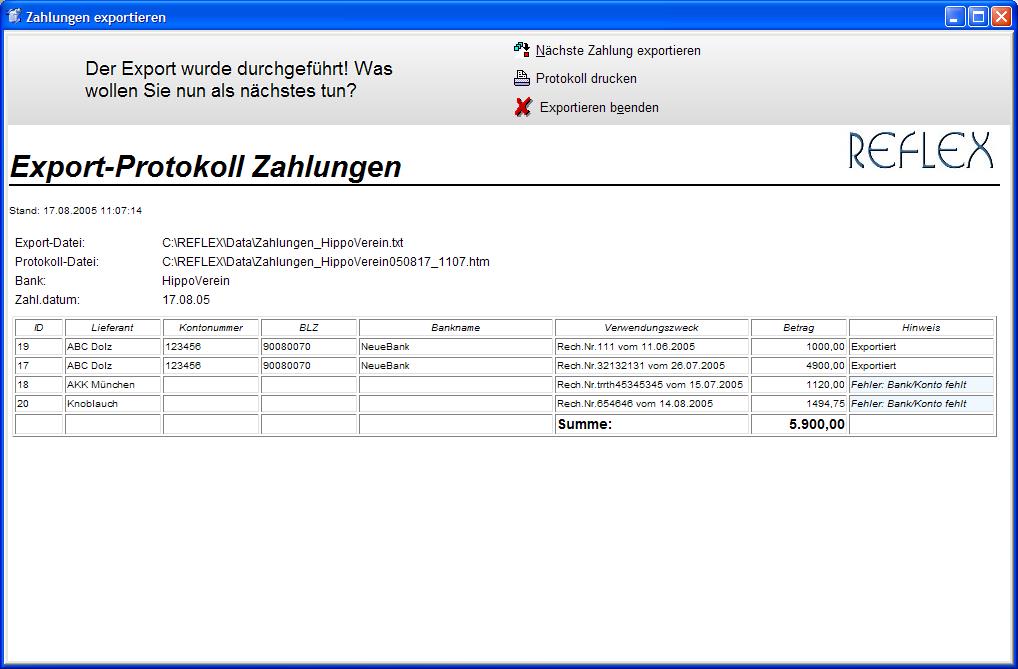Click BLZ '90080070' in the ID 19 row

point(309,347)
